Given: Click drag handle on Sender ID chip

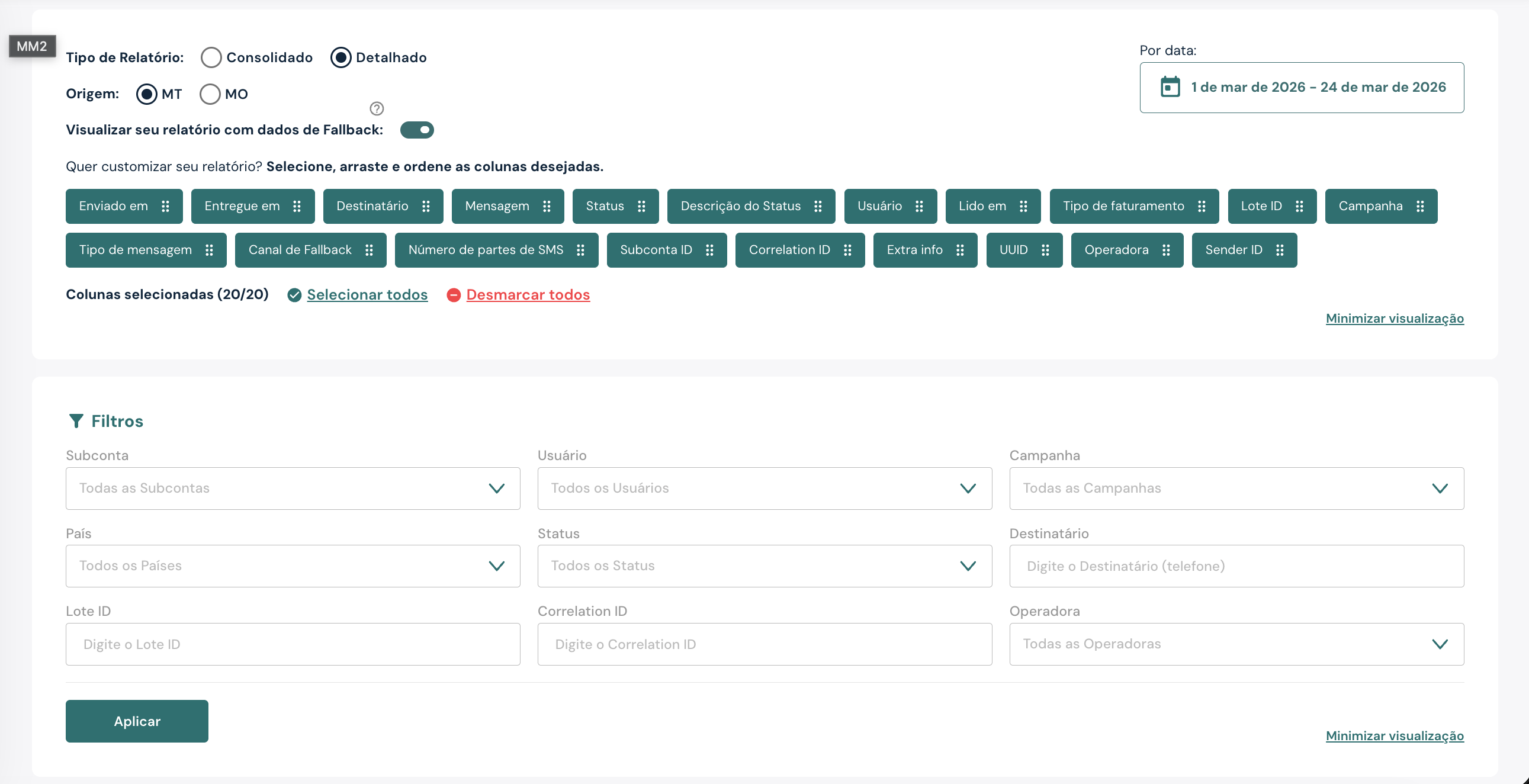Looking at the screenshot, I should pyautogui.click(x=1280, y=250).
